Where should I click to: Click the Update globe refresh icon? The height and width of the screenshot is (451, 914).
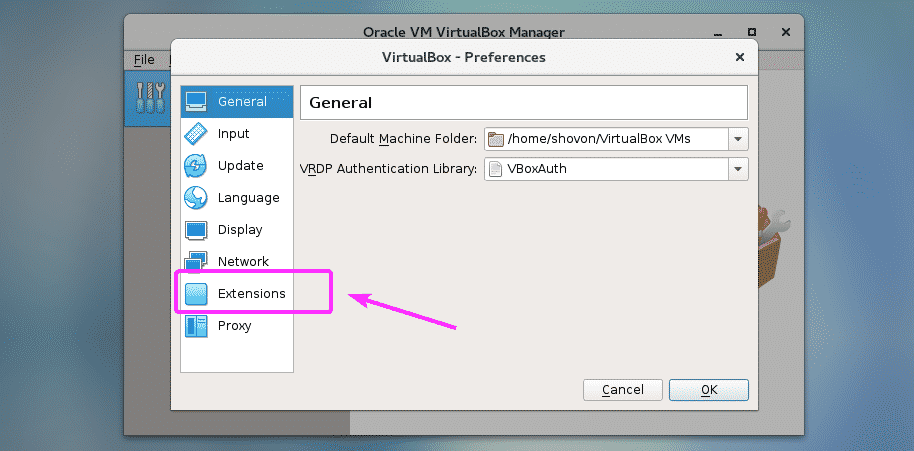196,166
